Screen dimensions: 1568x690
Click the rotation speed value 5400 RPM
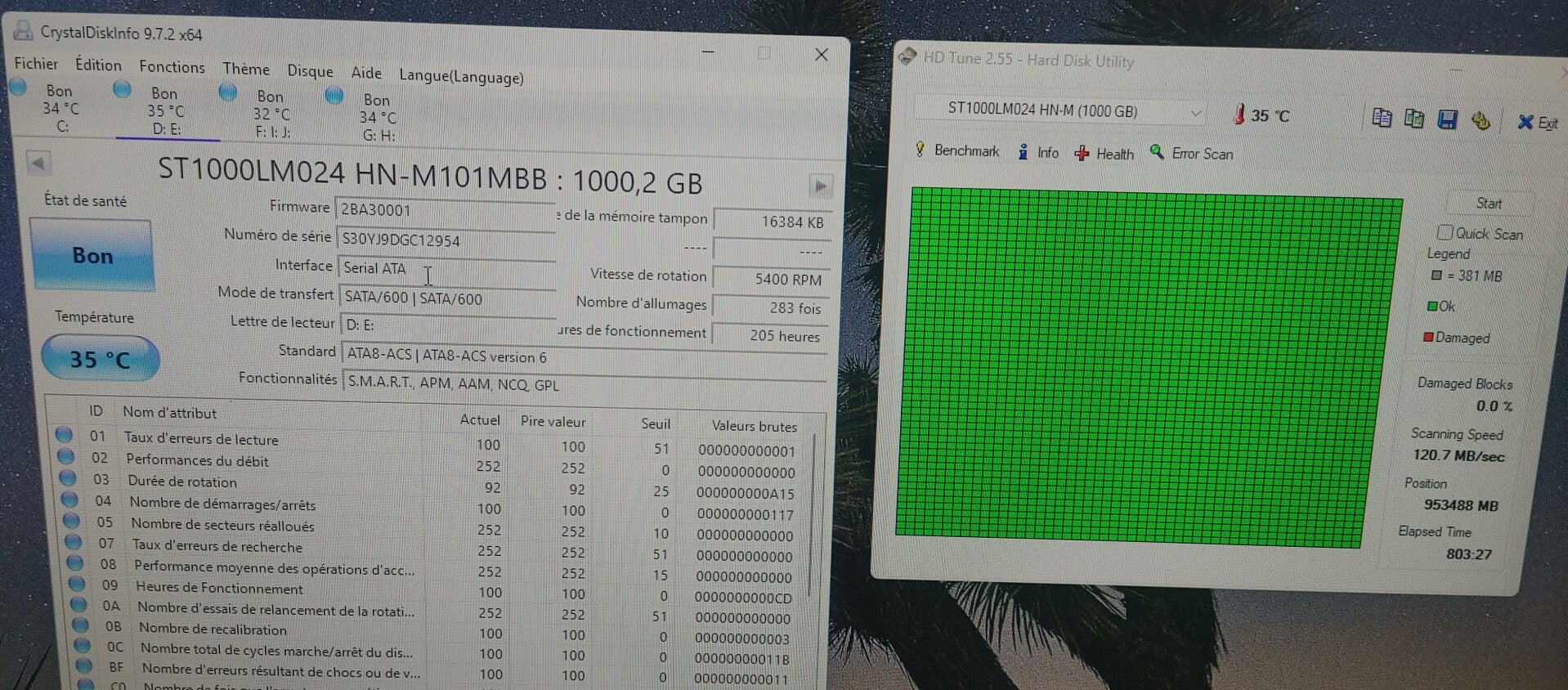coord(772,279)
